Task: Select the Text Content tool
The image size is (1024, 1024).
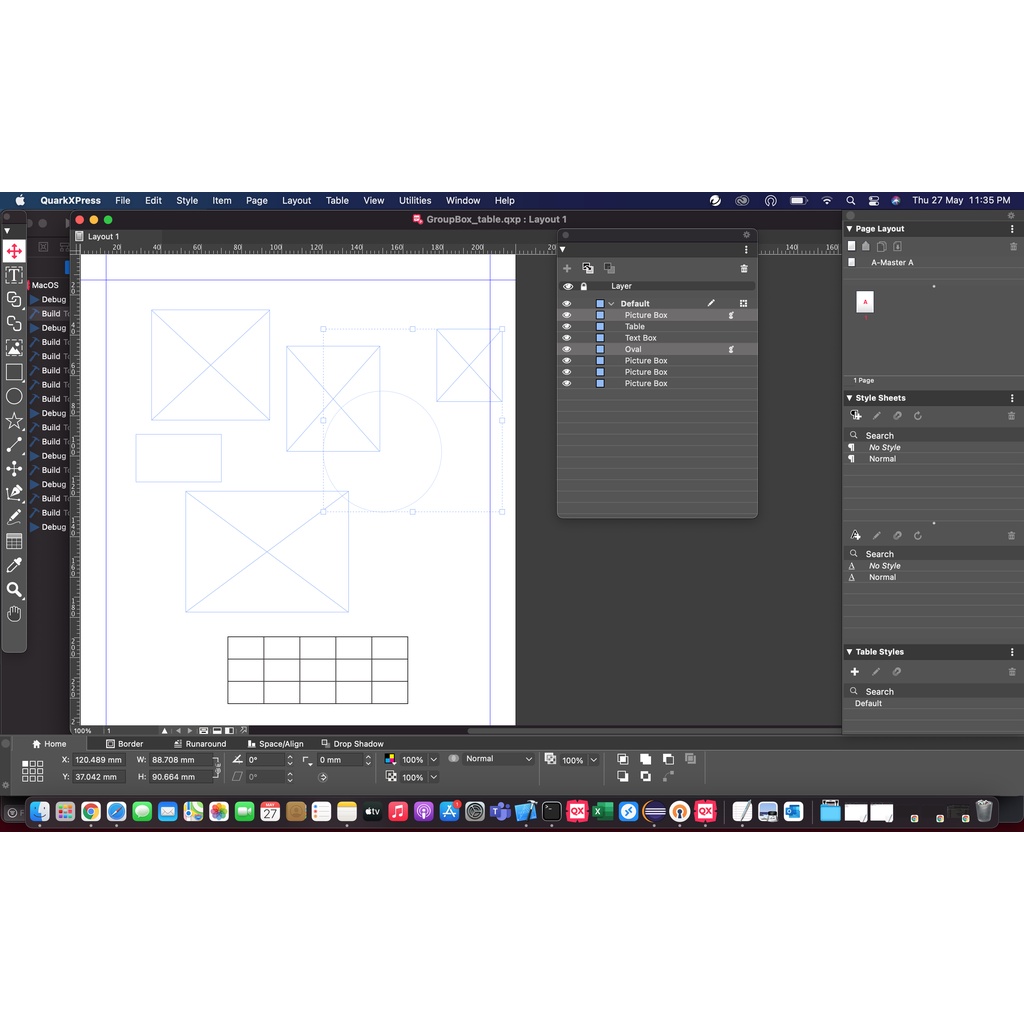Action: pyautogui.click(x=14, y=275)
